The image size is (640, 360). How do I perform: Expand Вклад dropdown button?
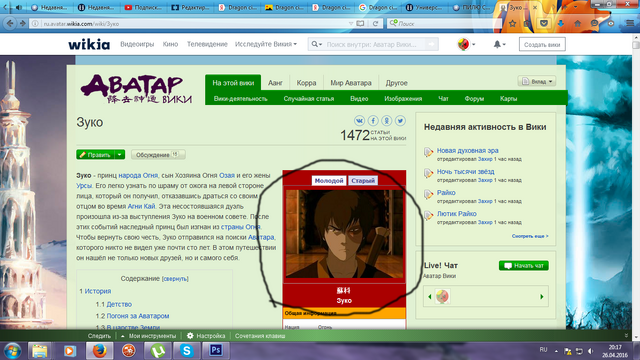point(537,81)
